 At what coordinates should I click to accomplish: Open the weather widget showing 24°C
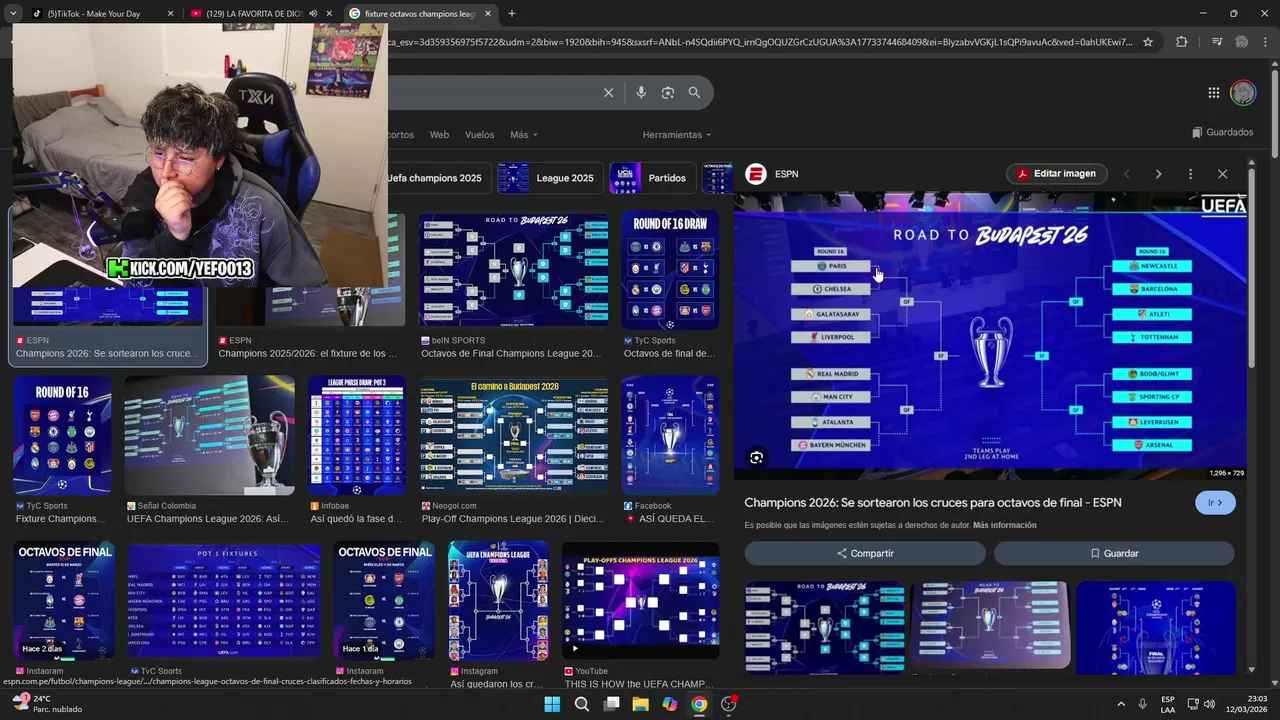click(x=48, y=704)
